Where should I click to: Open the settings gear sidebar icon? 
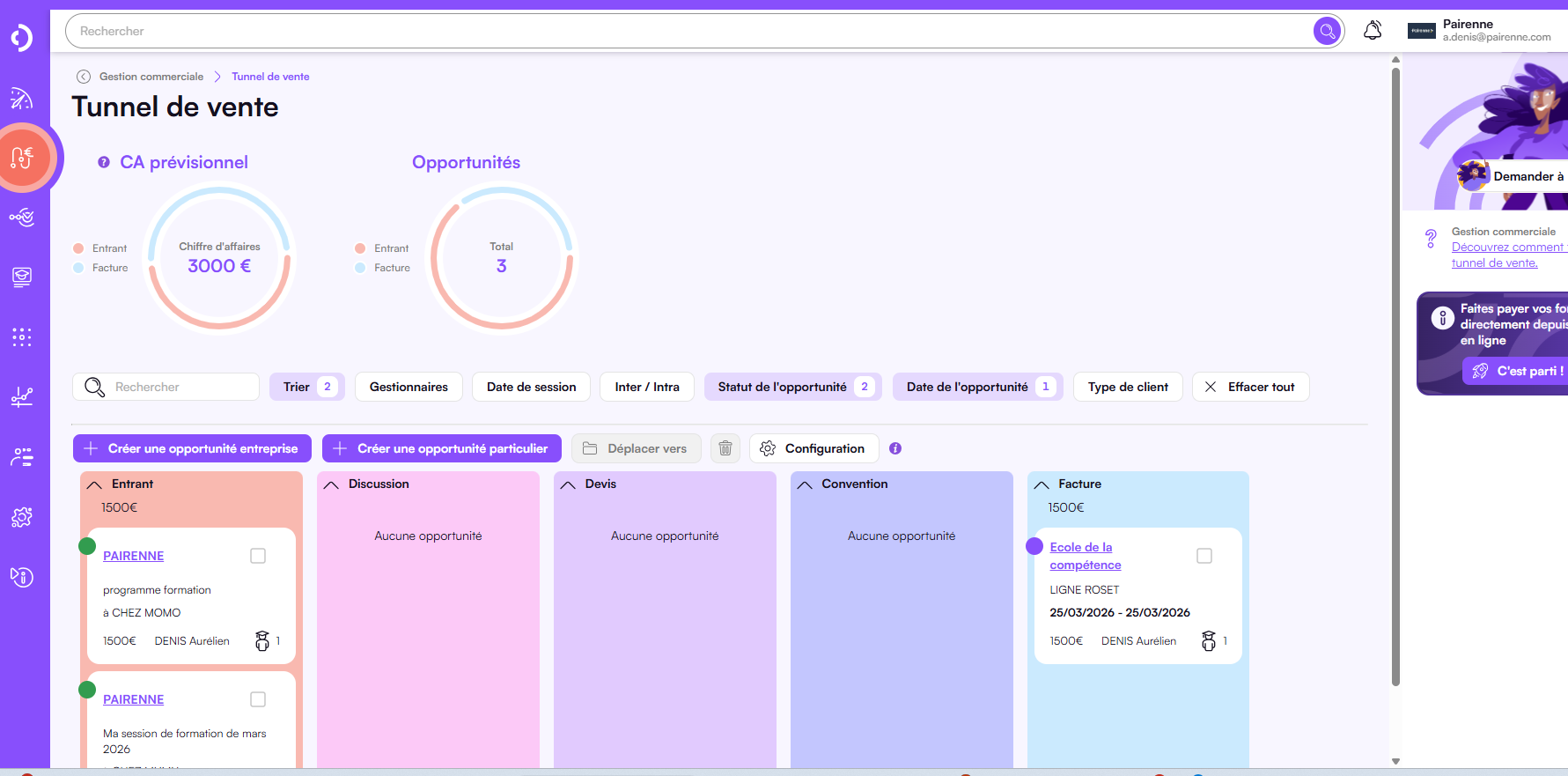click(x=22, y=517)
